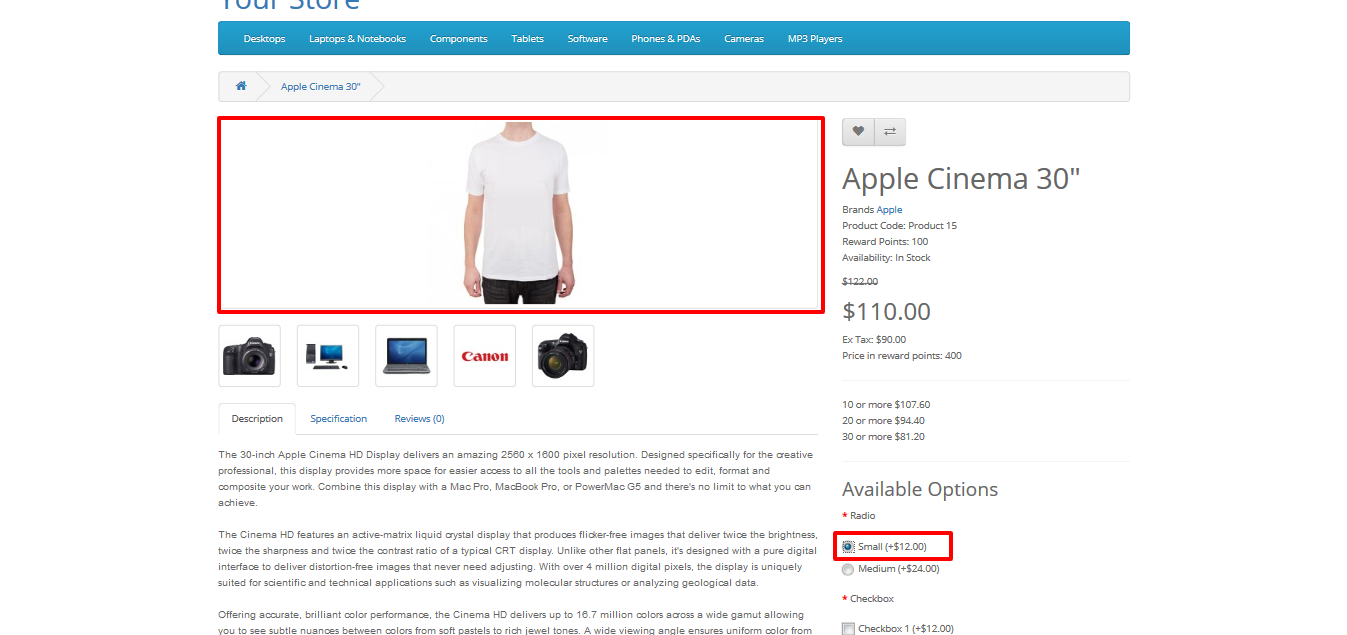Open the Cameras category
The width and height of the screenshot is (1347, 635).
tap(744, 39)
